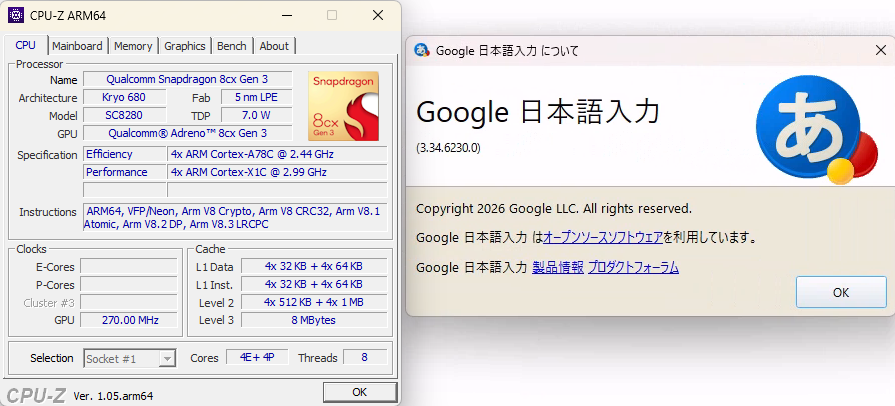Close the Google Japanese Input about dialog
This screenshot has width=895, height=406.
click(x=881, y=51)
